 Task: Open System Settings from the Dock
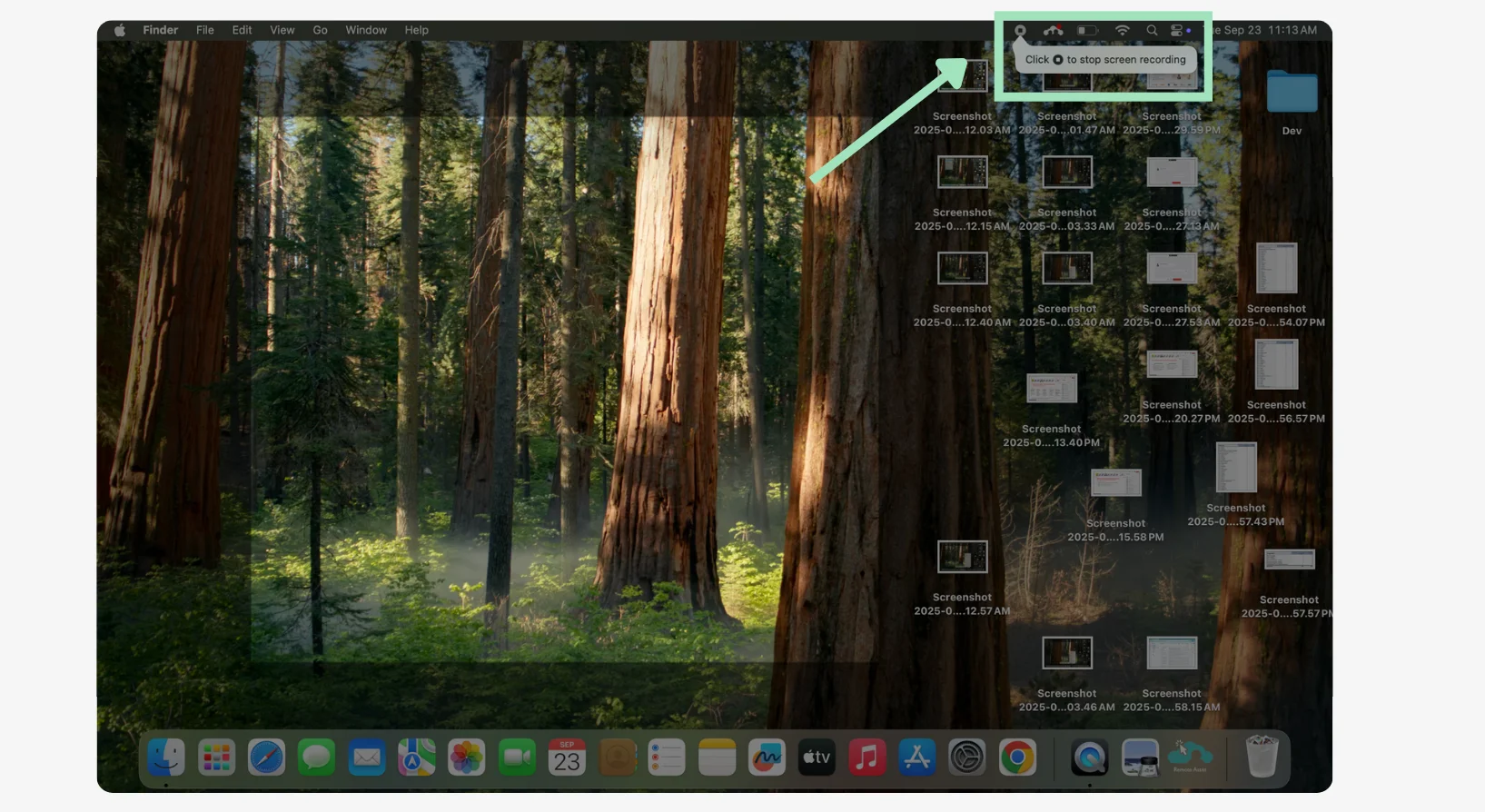point(967,757)
